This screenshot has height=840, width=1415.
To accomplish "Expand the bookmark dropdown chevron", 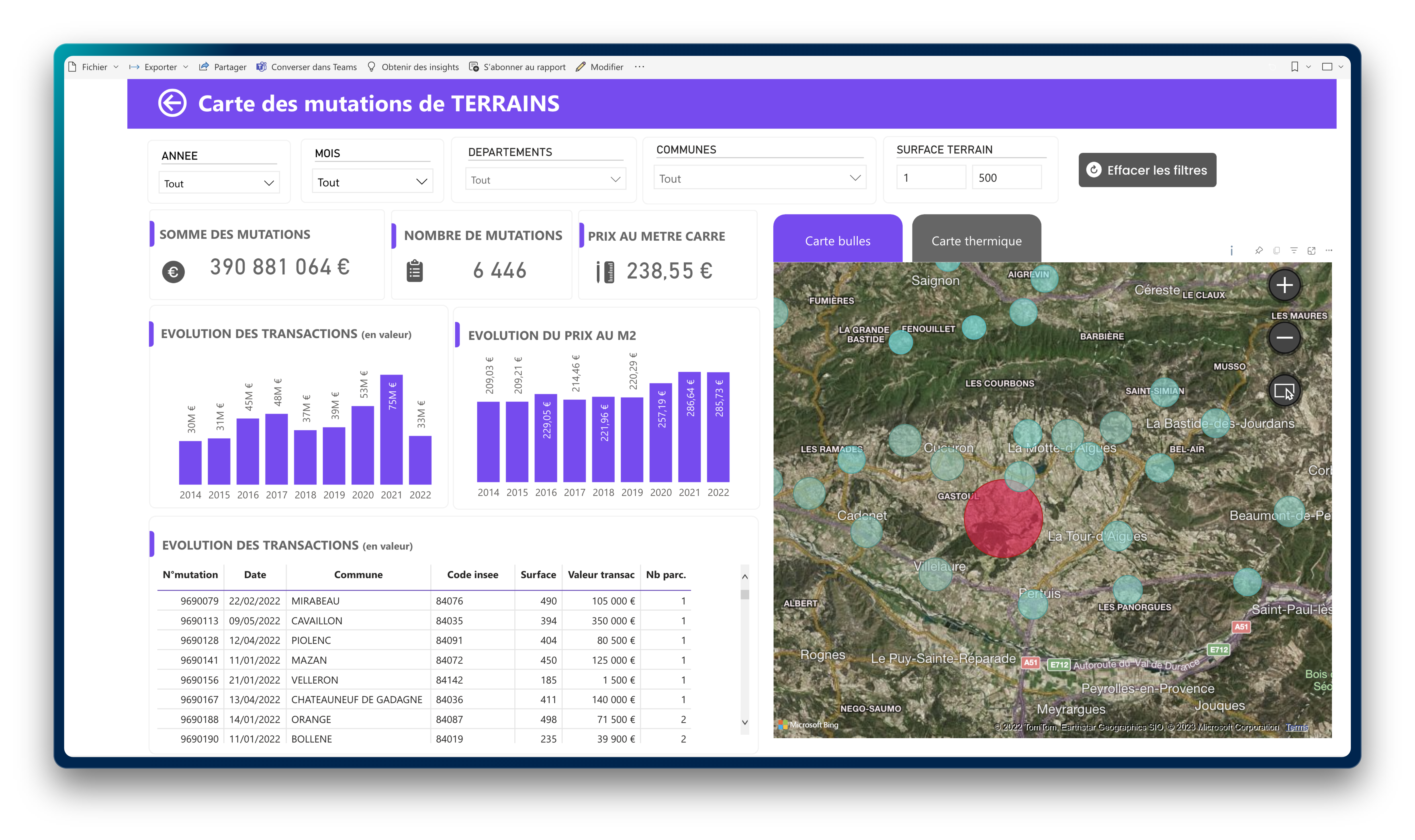I will click(x=1308, y=67).
